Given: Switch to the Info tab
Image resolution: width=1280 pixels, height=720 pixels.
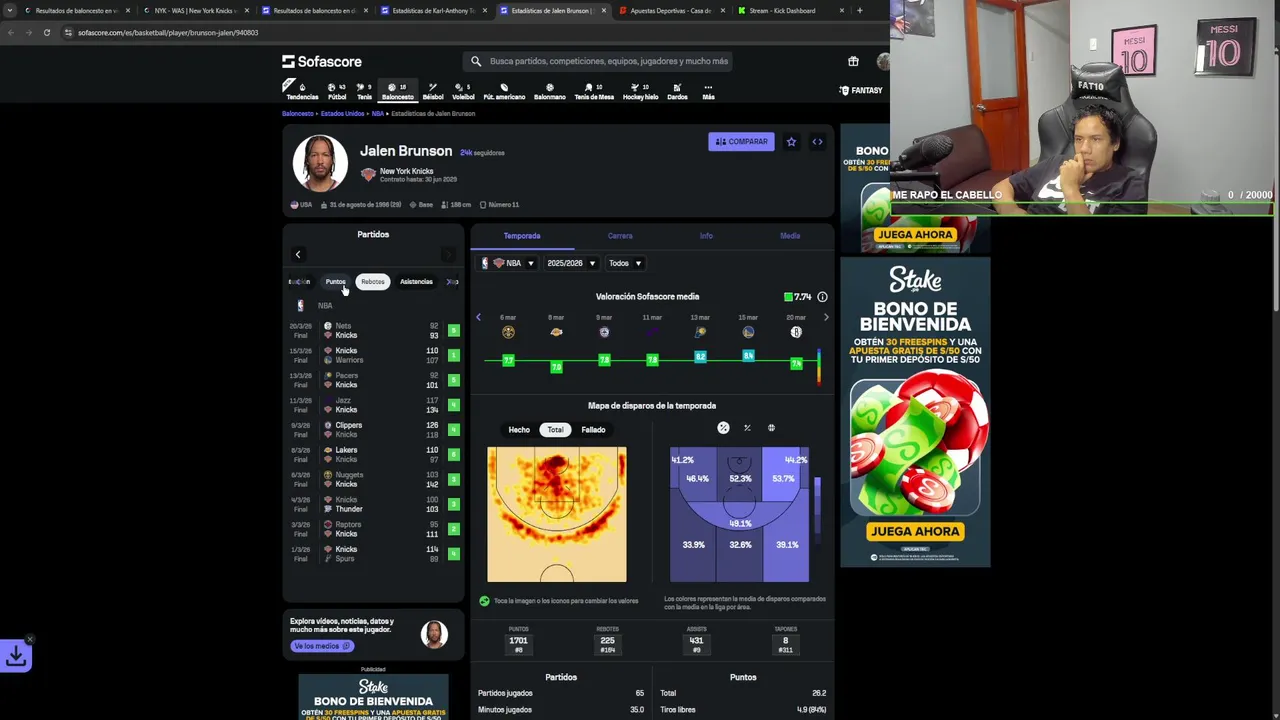Looking at the screenshot, I should [706, 236].
